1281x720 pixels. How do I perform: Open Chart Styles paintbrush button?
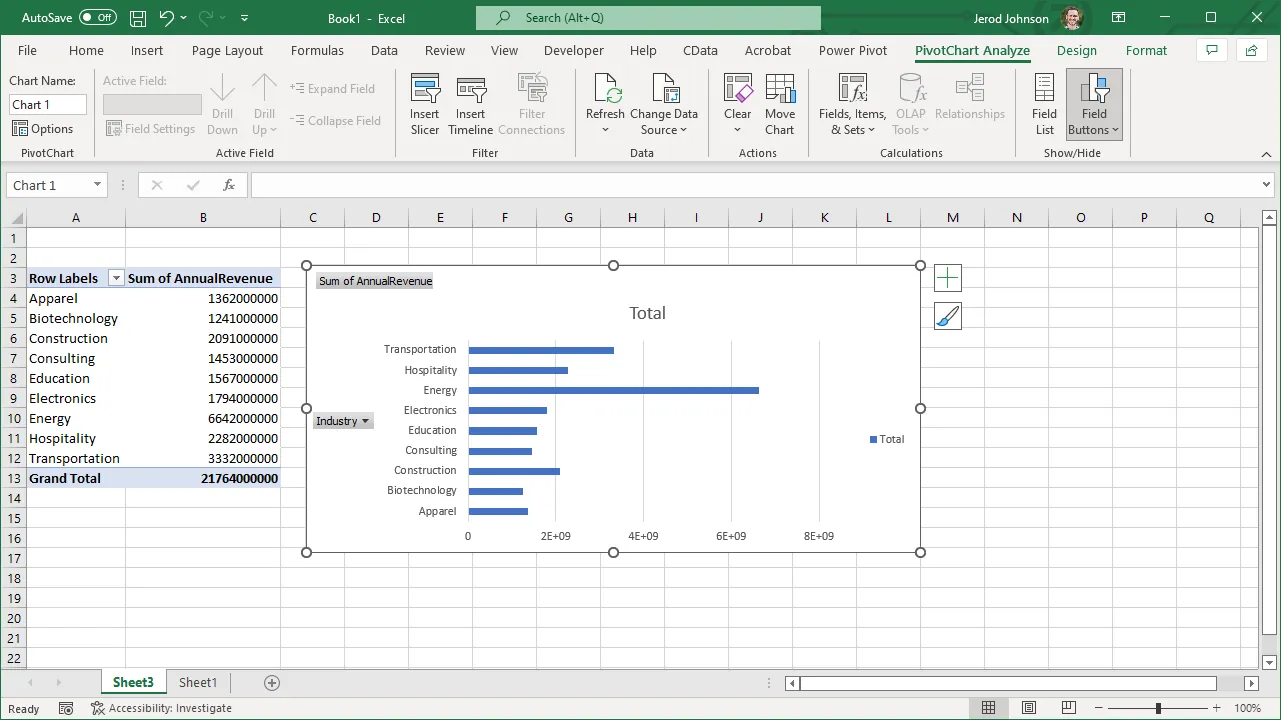pyautogui.click(x=947, y=317)
